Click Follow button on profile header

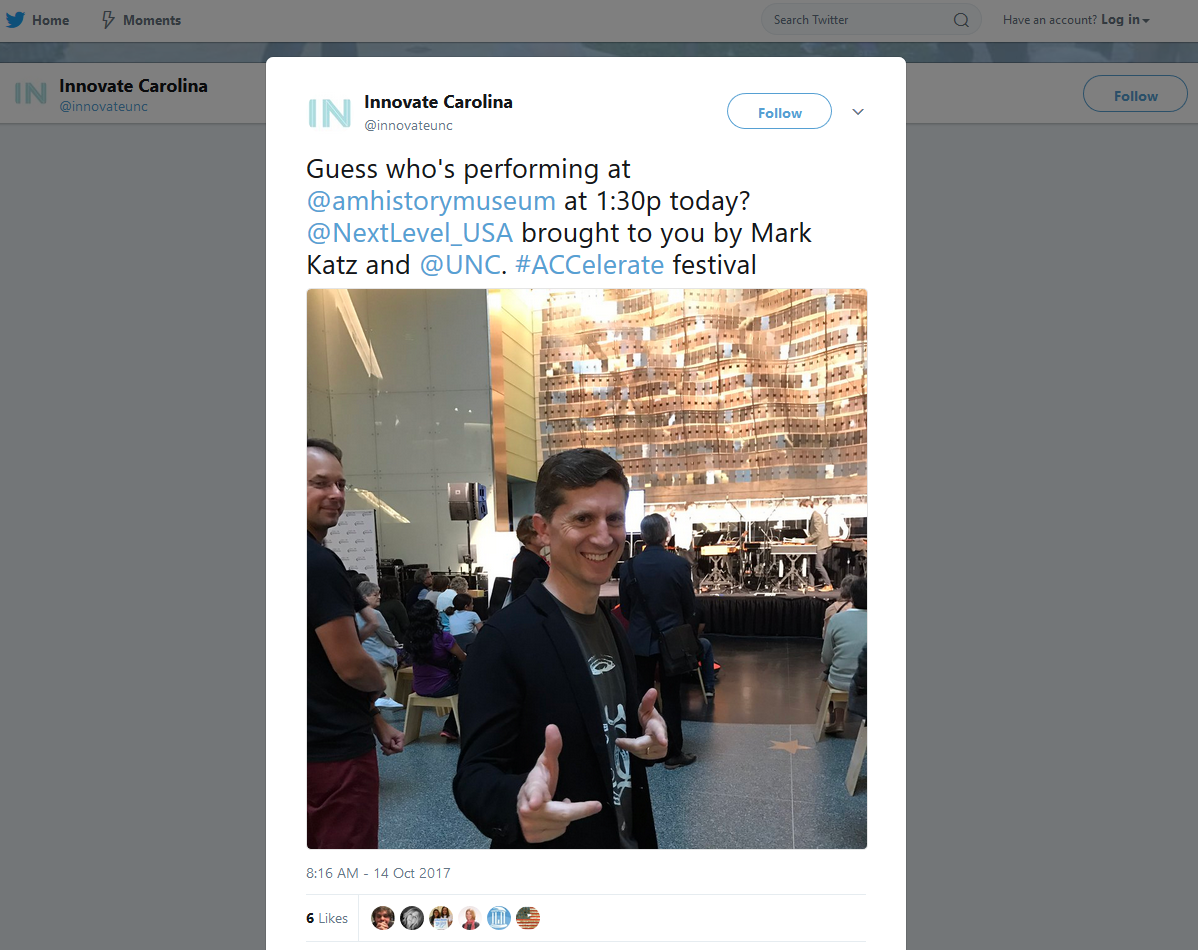(1135, 94)
